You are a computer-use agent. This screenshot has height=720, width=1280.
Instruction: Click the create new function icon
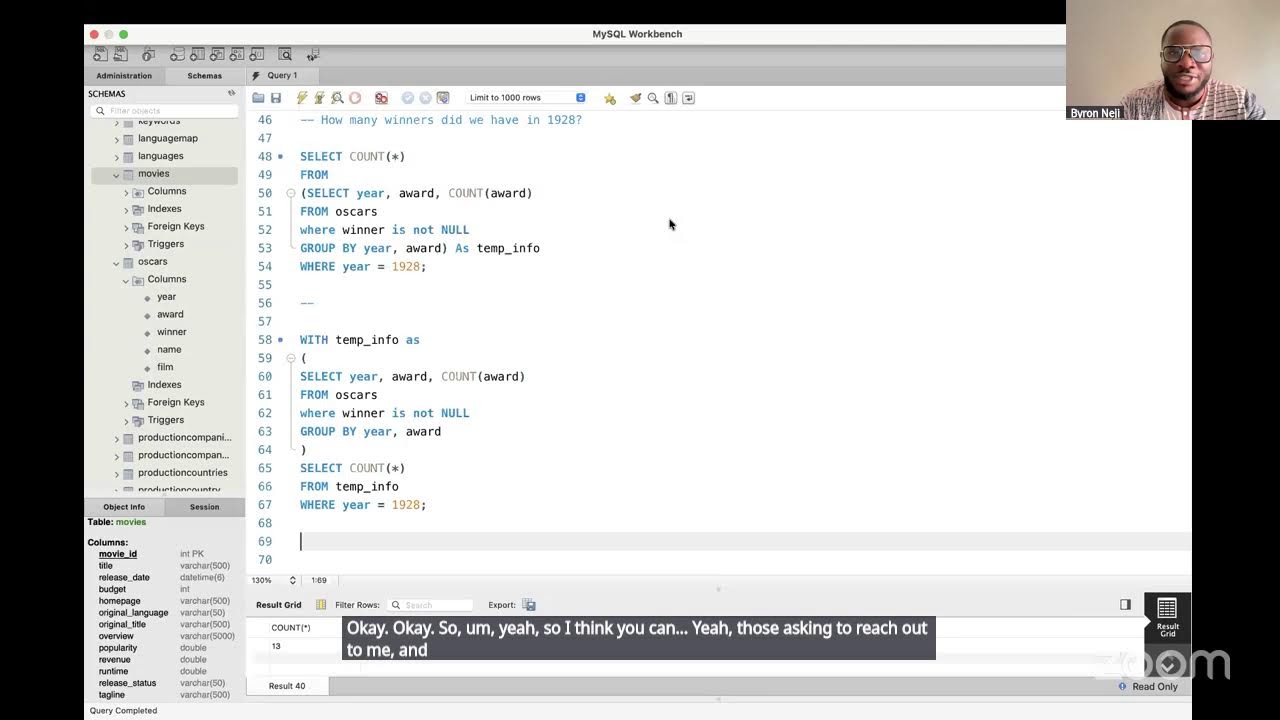click(257, 54)
